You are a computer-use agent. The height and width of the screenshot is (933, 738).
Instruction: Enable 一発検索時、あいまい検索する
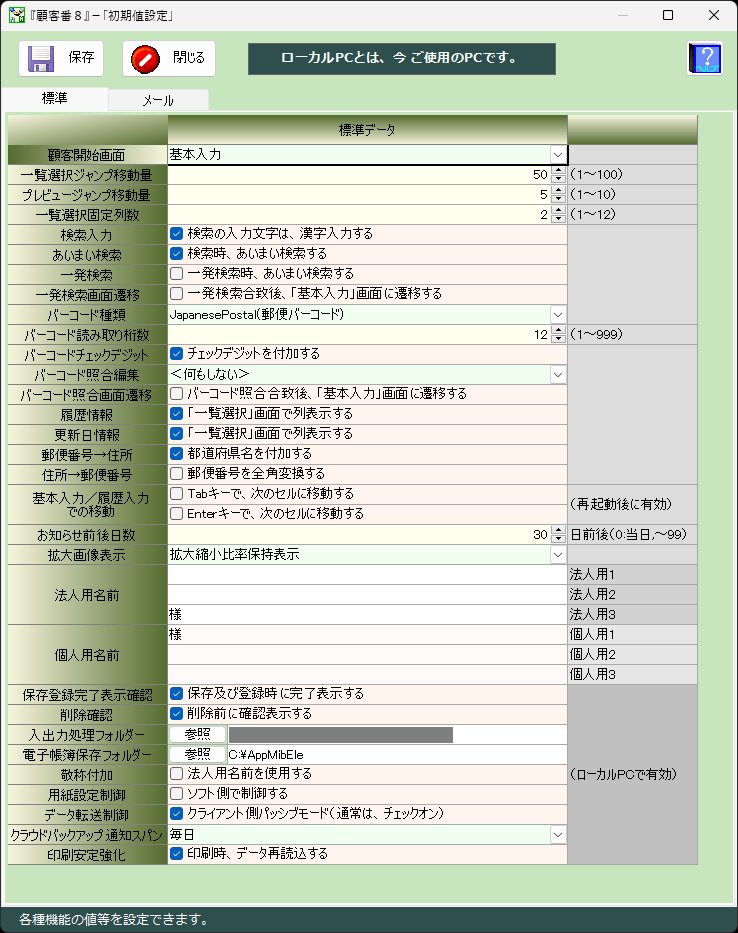(176, 274)
